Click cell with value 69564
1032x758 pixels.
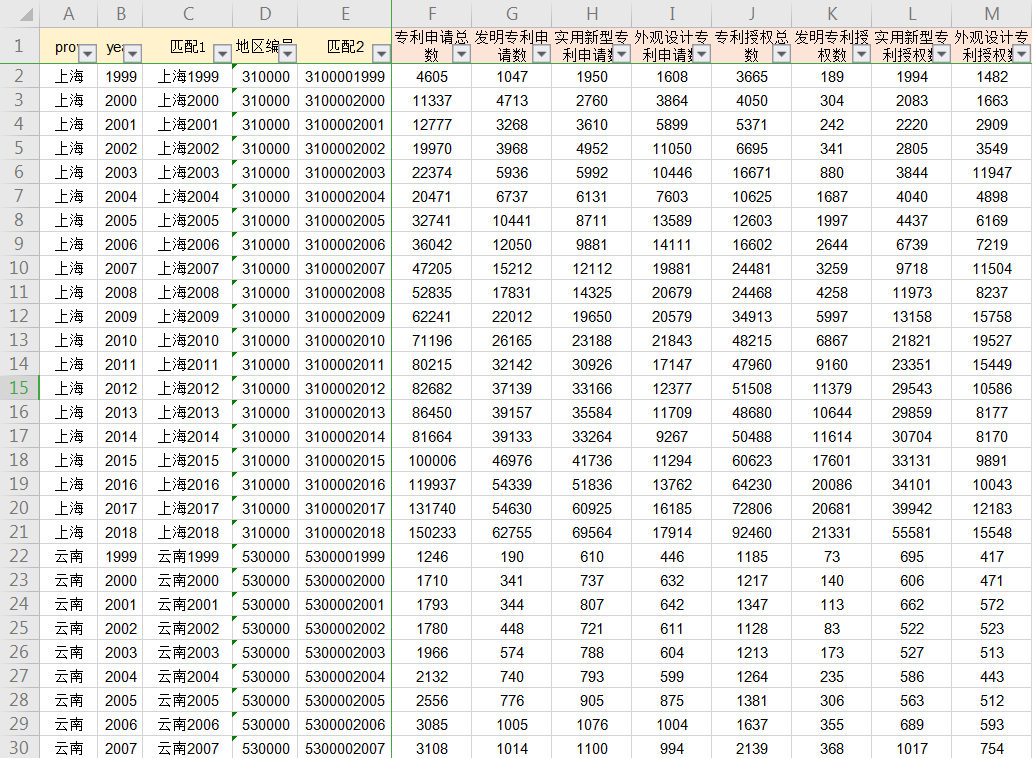[592, 532]
